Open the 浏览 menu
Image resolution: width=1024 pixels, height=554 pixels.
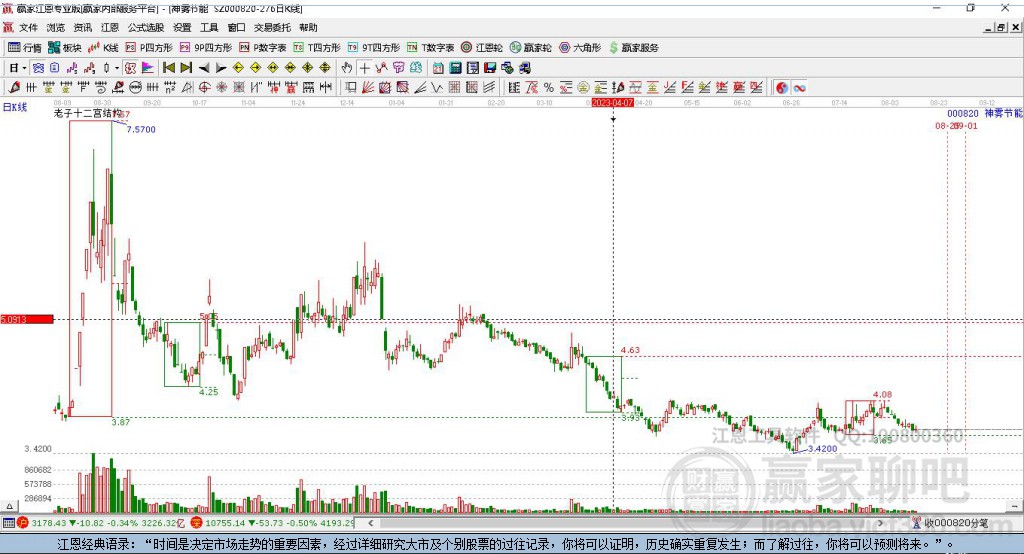coord(56,27)
